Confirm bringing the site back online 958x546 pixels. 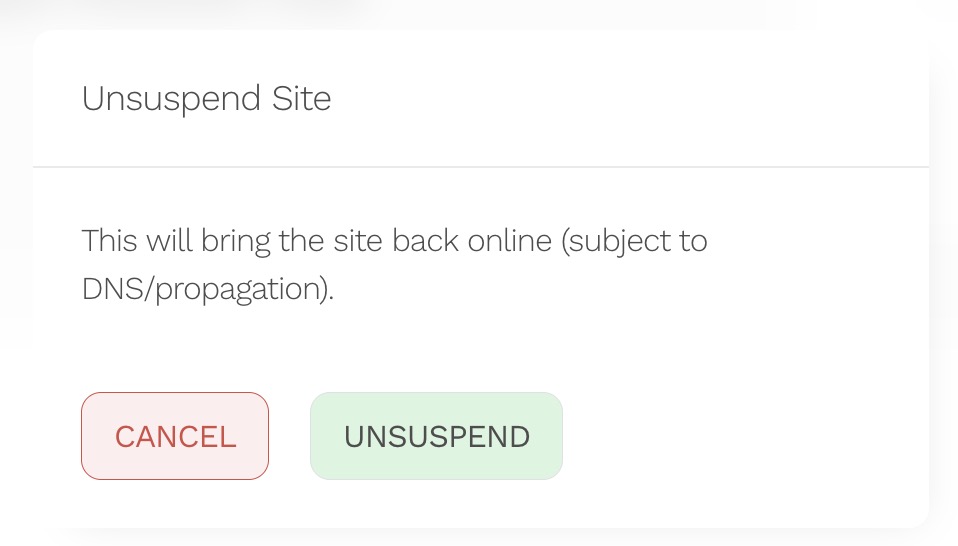point(436,436)
